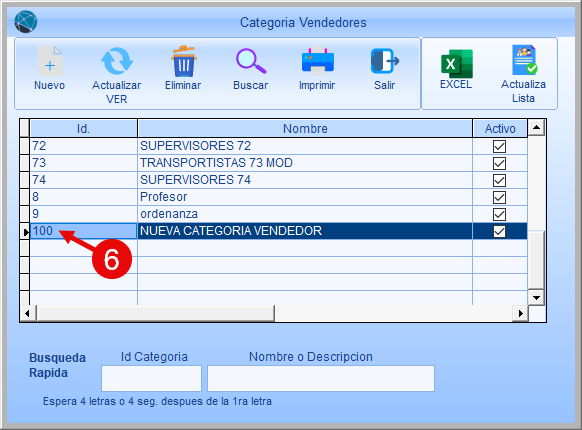Click the Imprimir printer icon

(x=318, y=61)
